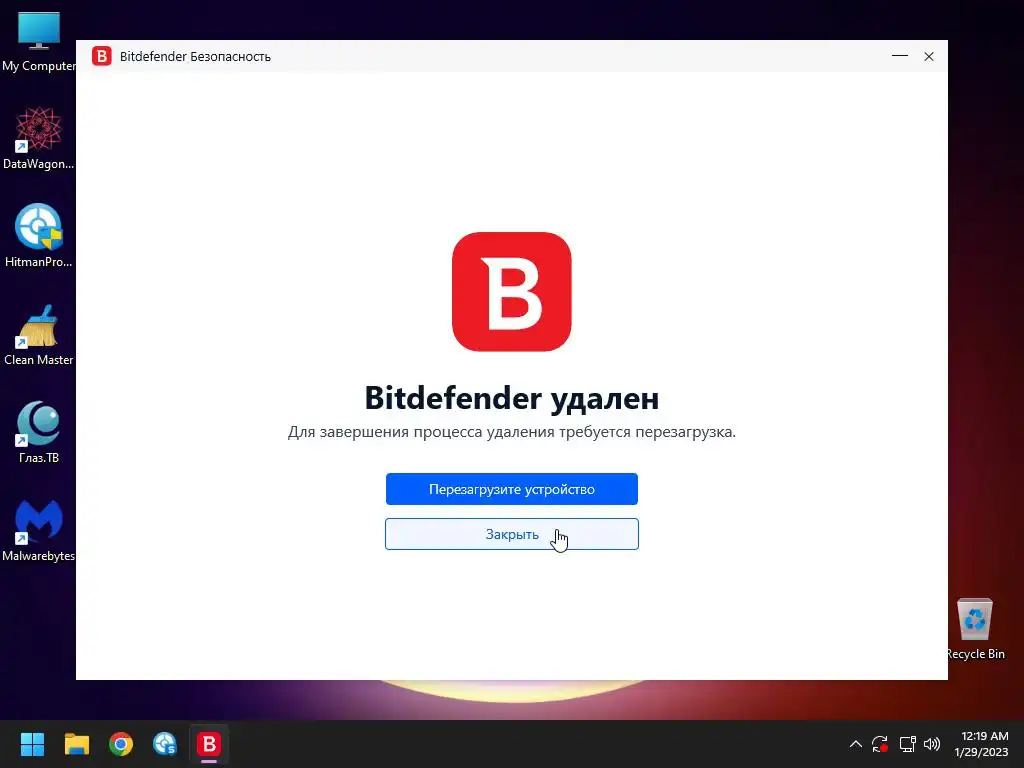The width and height of the screenshot is (1024, 768).
Task: Open the Windows Start menu
Action: pos(32,744)
